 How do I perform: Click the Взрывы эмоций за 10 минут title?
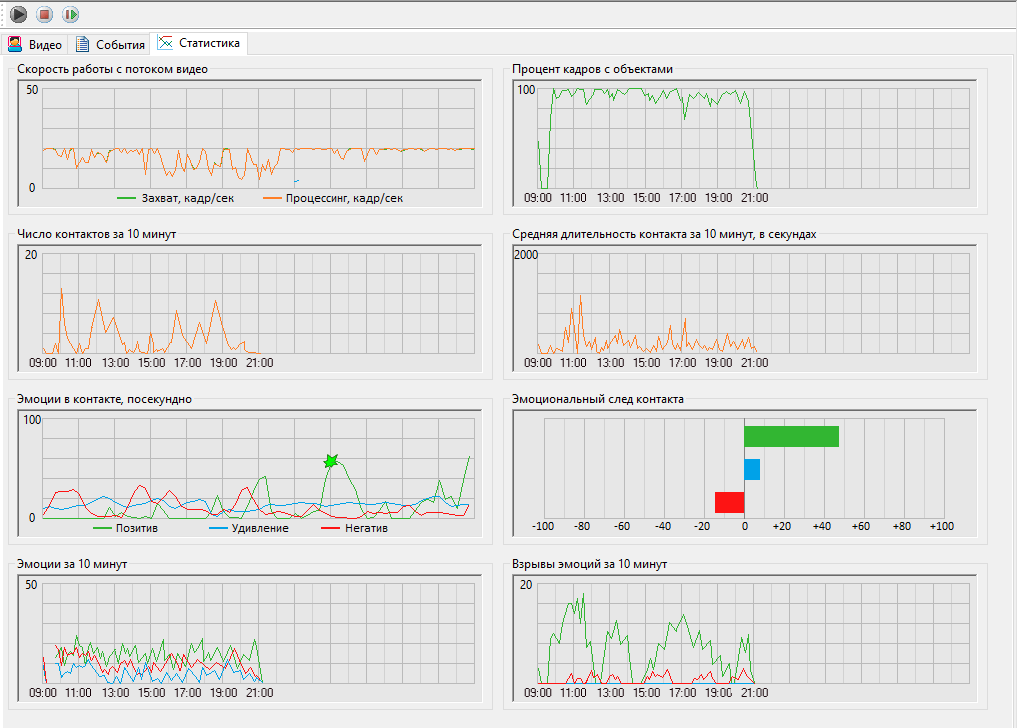click(x=589, y=564)
